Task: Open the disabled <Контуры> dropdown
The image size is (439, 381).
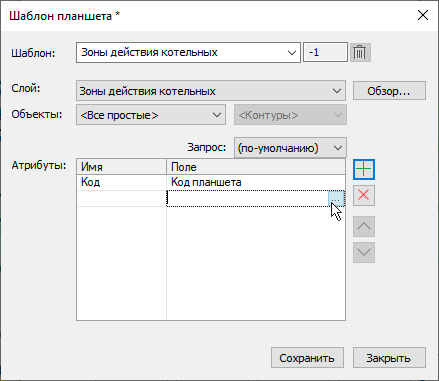Action: pyautogui.click(x=290, y=115)
